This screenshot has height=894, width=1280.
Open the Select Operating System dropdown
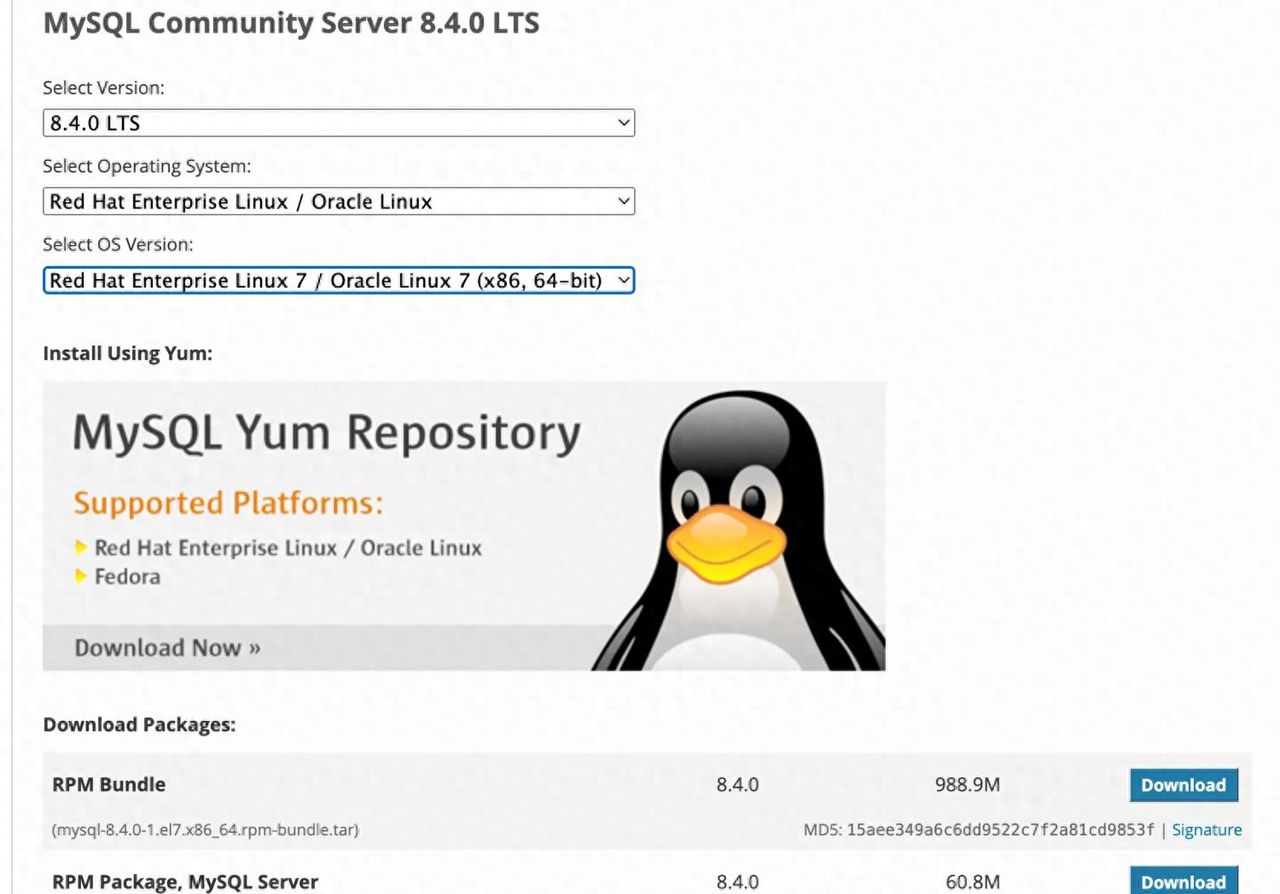coord(338,201)
